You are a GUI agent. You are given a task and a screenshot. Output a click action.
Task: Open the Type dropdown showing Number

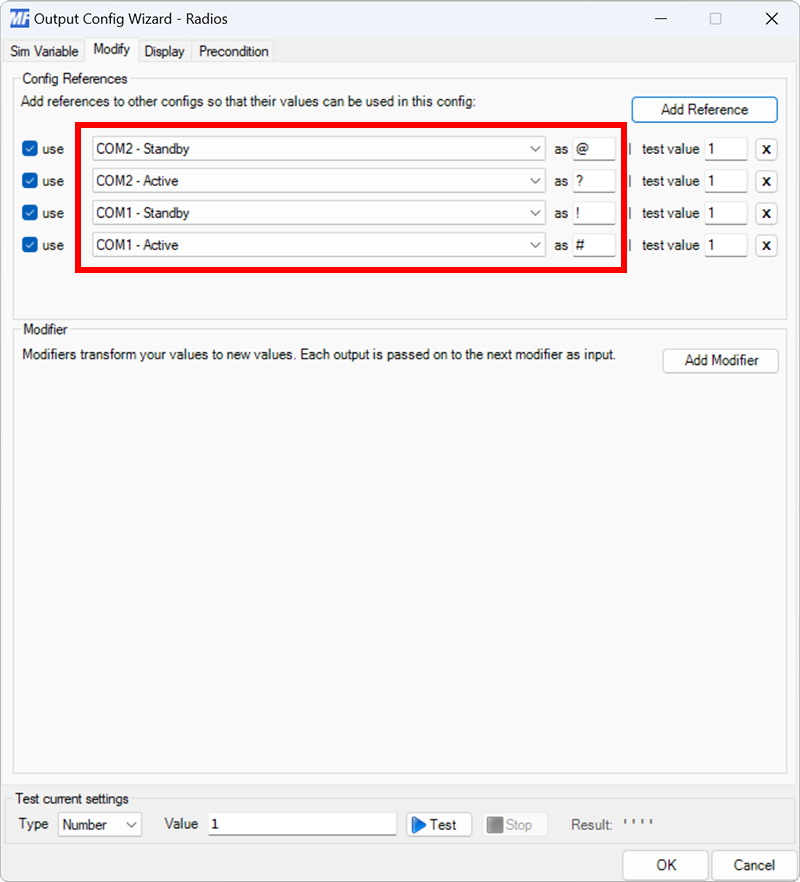coord(99,824)
